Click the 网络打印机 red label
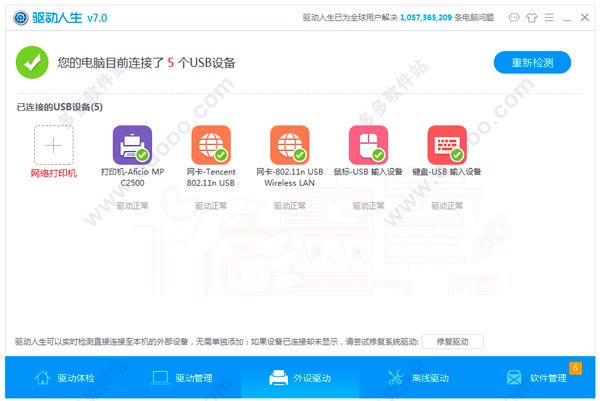Screen dimensions: 600x401 point(54,173)
